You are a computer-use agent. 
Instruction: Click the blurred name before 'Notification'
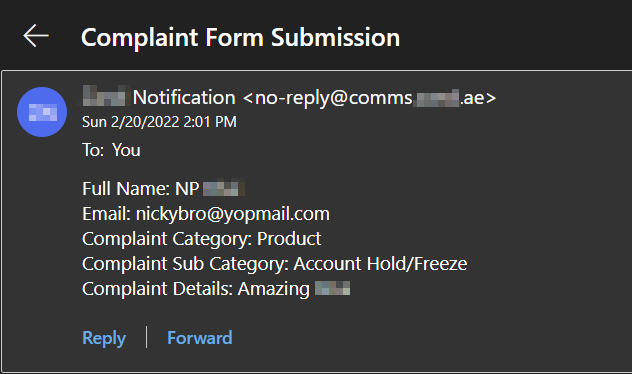pos(105,96)
